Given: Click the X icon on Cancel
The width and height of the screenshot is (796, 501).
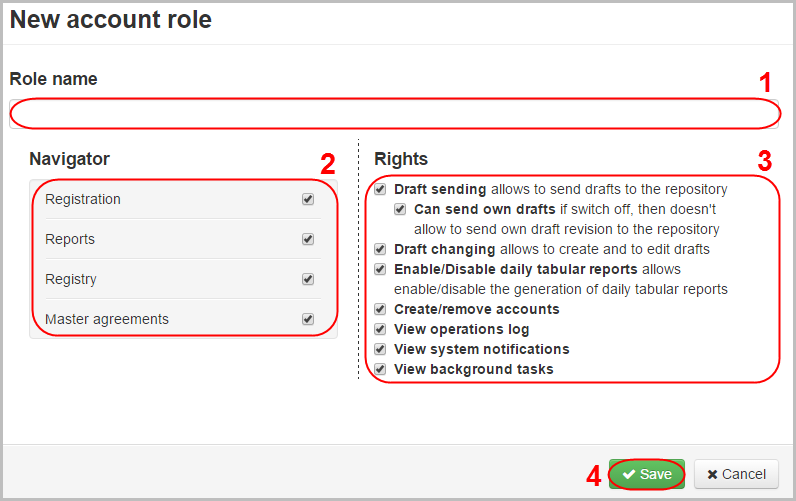Looking at the screenshot, I should 711,474.
